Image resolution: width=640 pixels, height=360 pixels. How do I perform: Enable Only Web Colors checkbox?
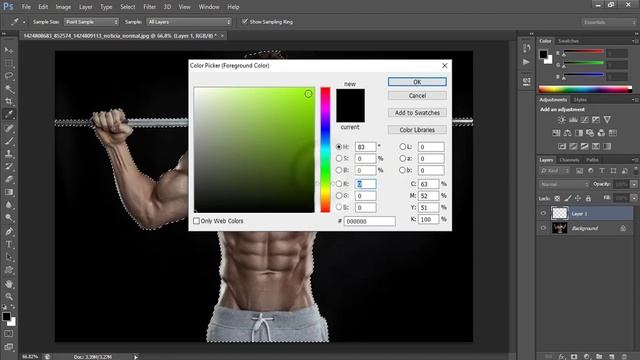tap(196, 221)
